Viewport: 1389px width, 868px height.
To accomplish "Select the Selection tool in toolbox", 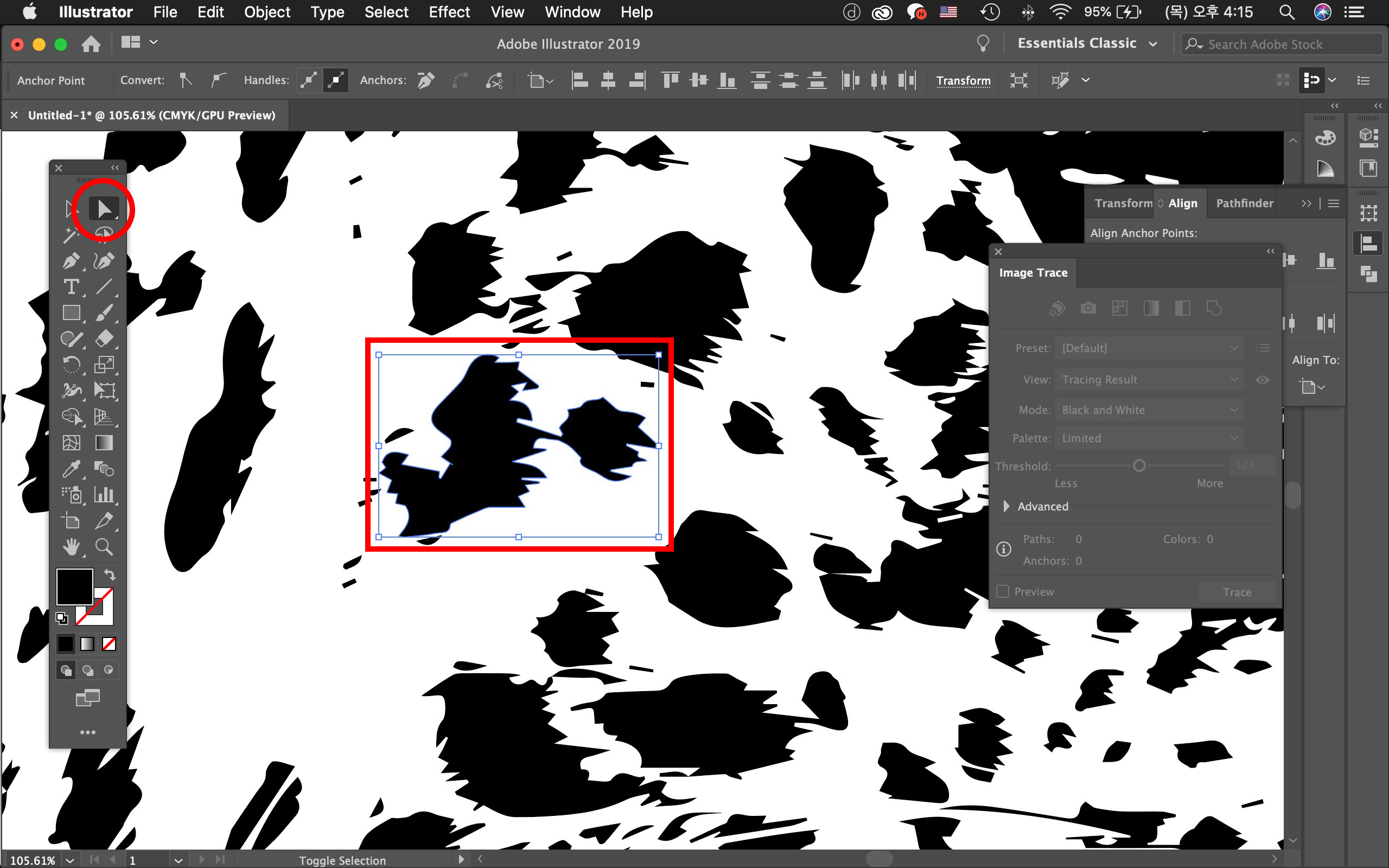I will [71, 209].
